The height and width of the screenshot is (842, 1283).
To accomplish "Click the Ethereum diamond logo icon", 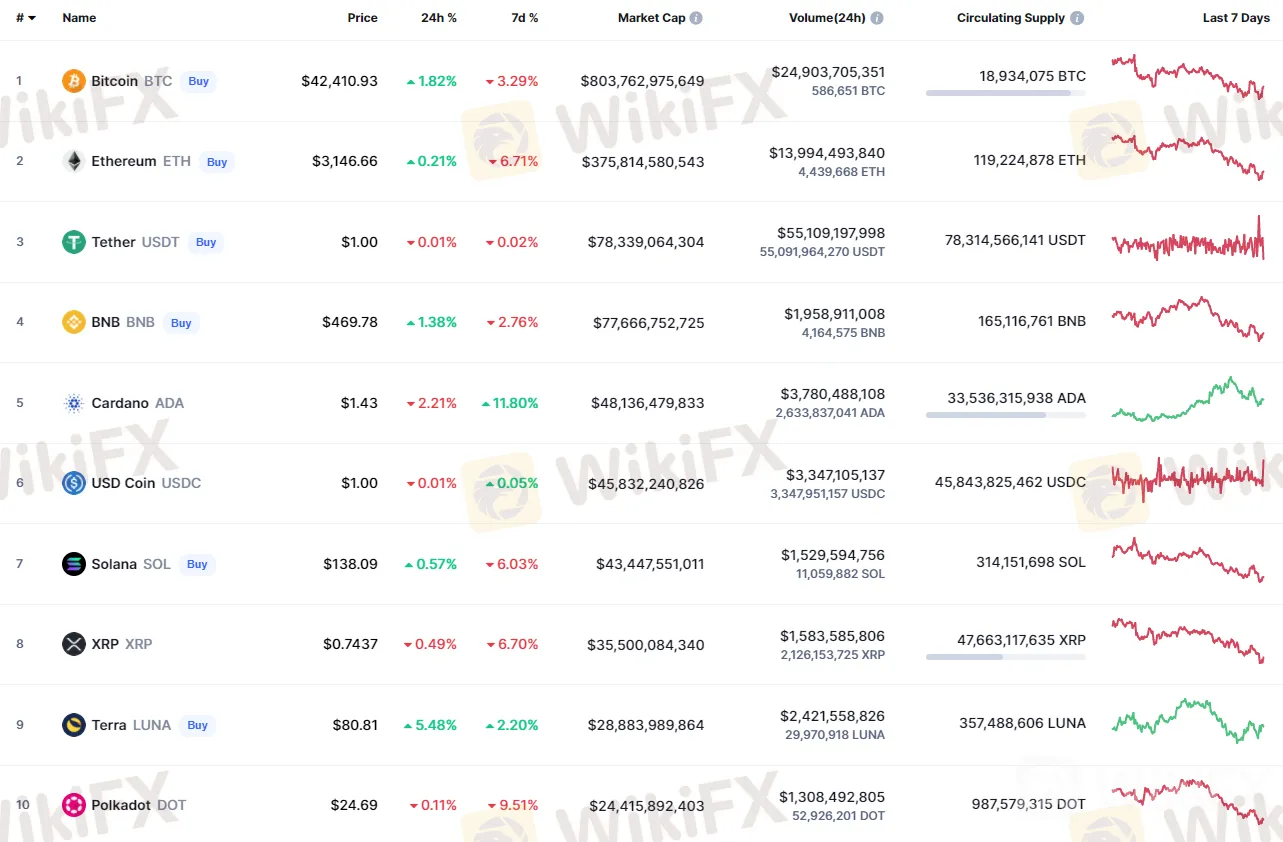I will tap(74, 161).
